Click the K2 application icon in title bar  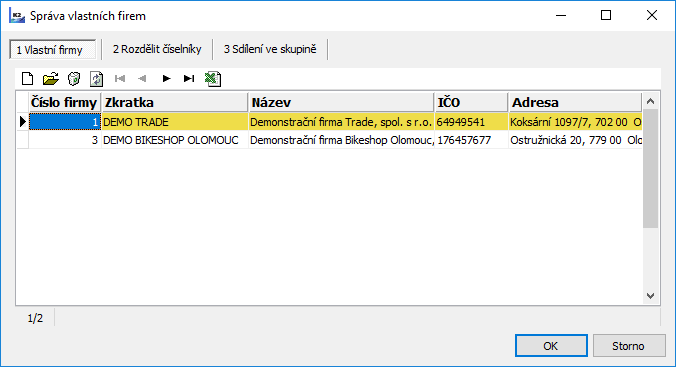(17, 16)
